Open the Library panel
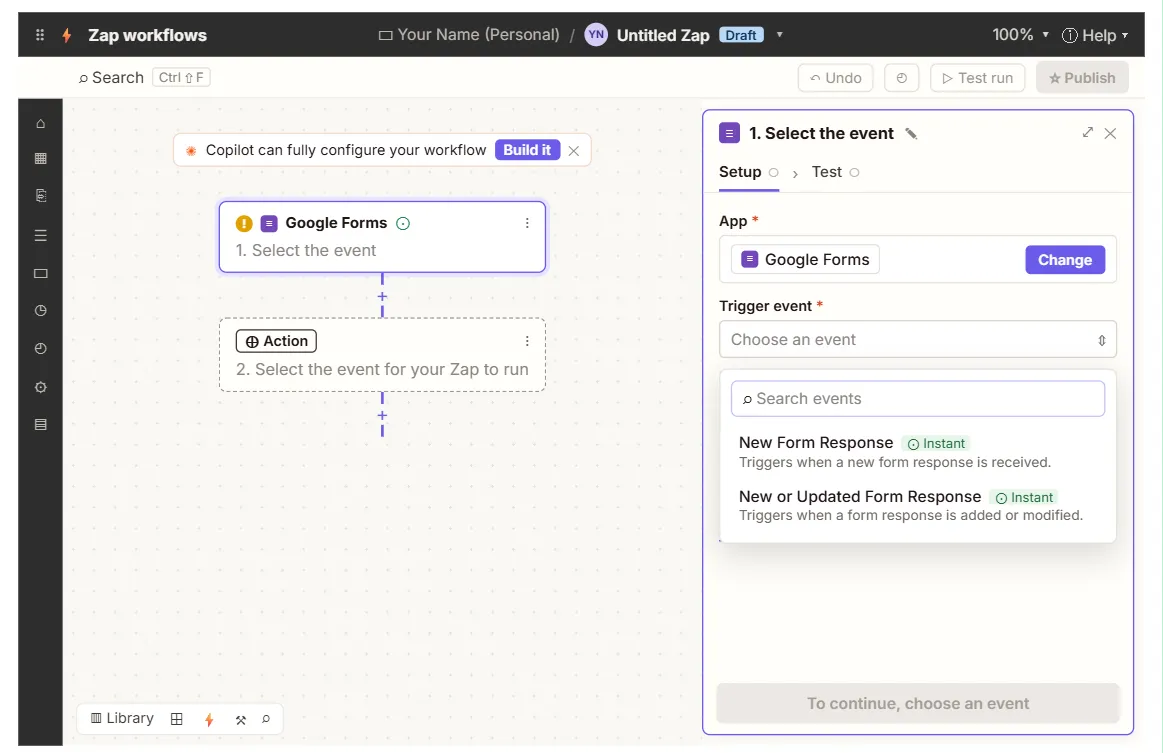This screenshot has width=1163, height=753. click(x=122, y=718)
